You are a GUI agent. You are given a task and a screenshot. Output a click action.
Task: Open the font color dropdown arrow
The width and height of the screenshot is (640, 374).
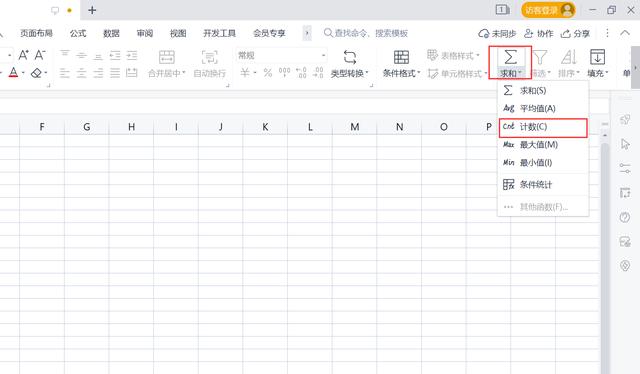click(23, 73)
